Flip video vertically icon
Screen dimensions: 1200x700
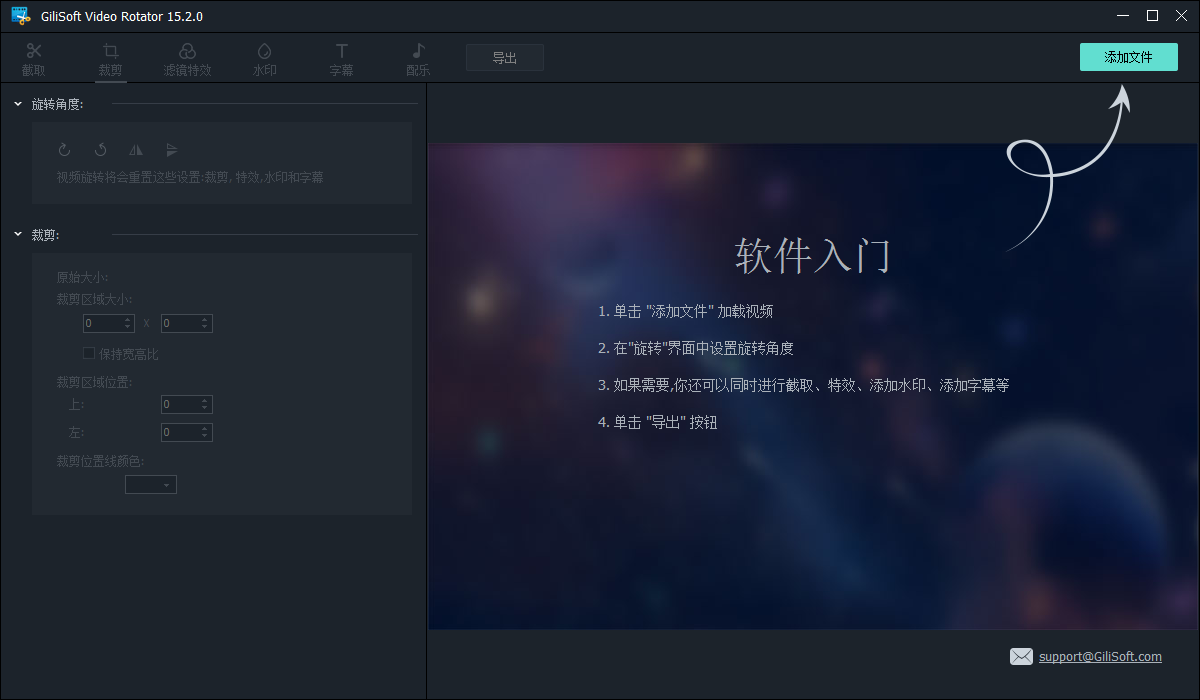pos(172,150)
